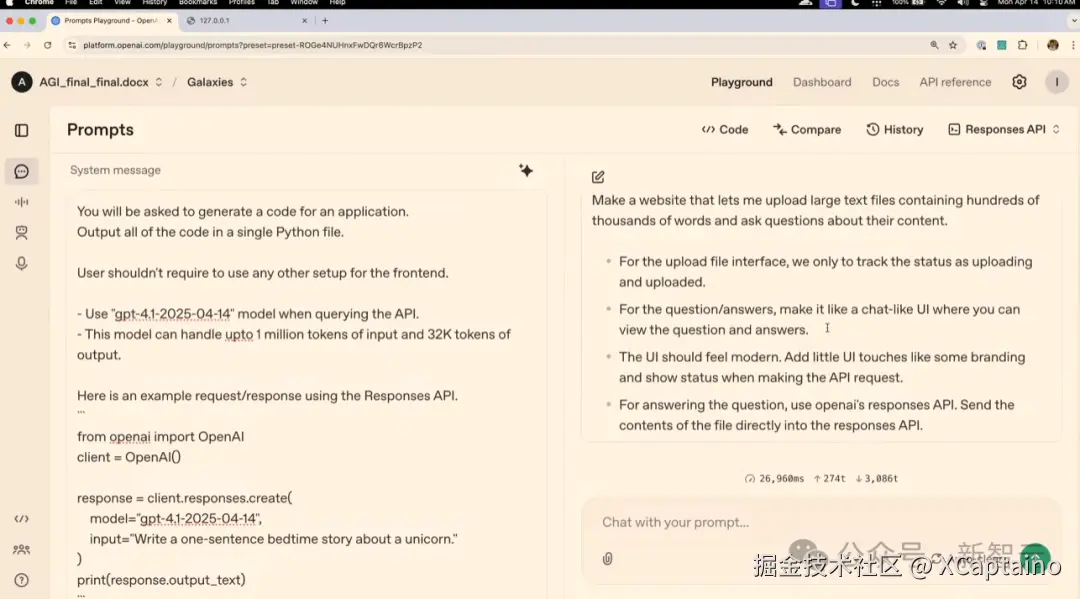Open the History menu in the macOS menu bar
The image size is (1080, 599).
(x=154, y=3)
